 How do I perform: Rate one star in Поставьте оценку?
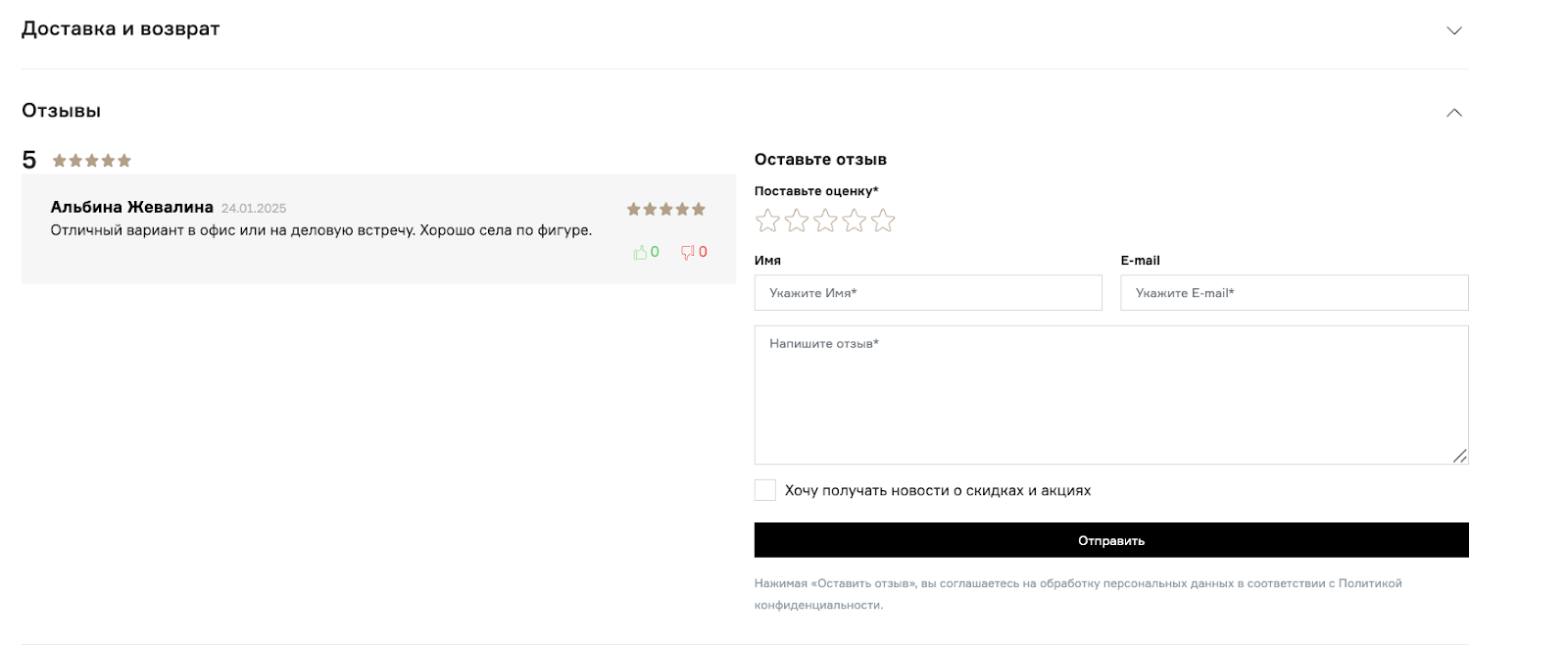click(x=767, y=221)
